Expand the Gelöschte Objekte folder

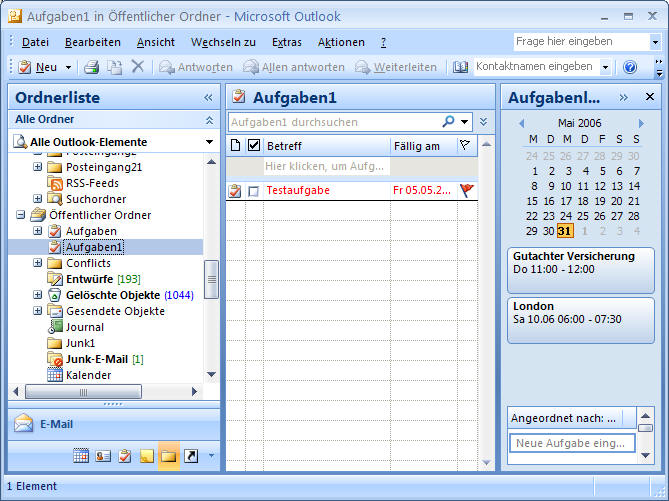[38, 295]
